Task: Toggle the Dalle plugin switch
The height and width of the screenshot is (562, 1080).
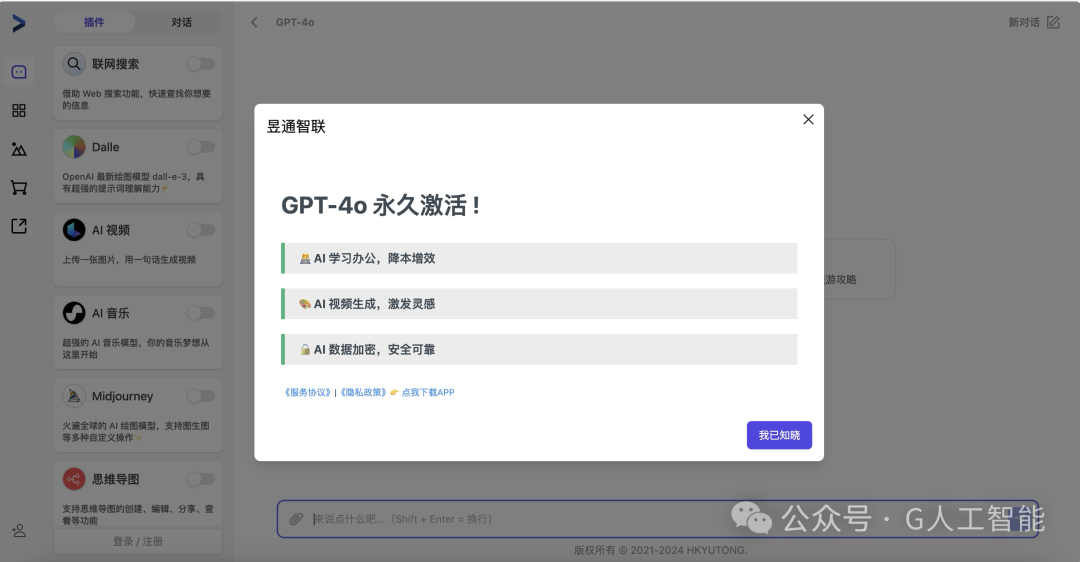Action: pyautogui.click(x=201, y=147)
